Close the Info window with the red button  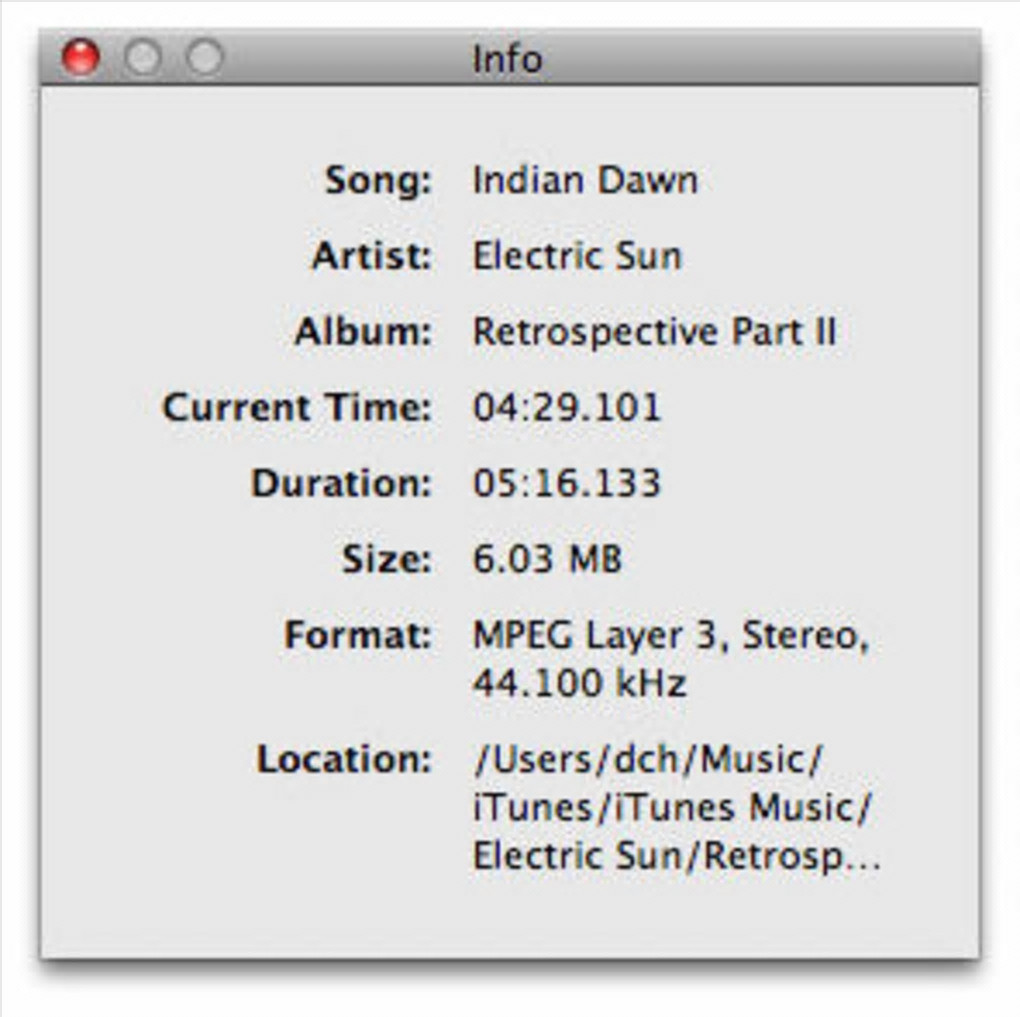pos(81,57)
